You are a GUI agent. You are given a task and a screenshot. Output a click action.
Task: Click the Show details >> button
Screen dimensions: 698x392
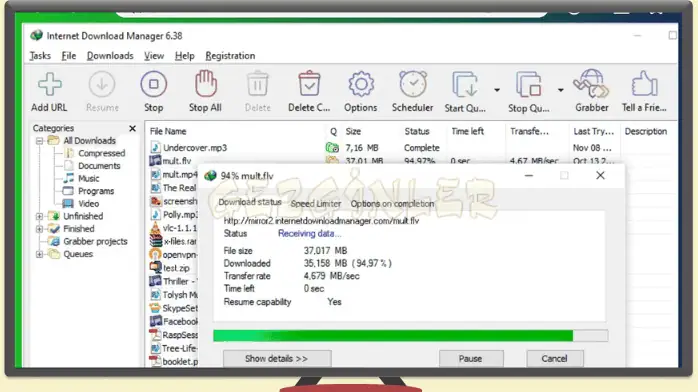point(277,359)
